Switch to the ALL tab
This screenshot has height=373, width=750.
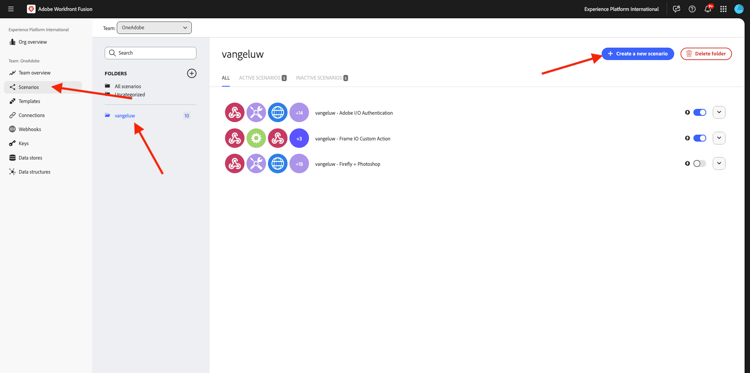[226, 78]
